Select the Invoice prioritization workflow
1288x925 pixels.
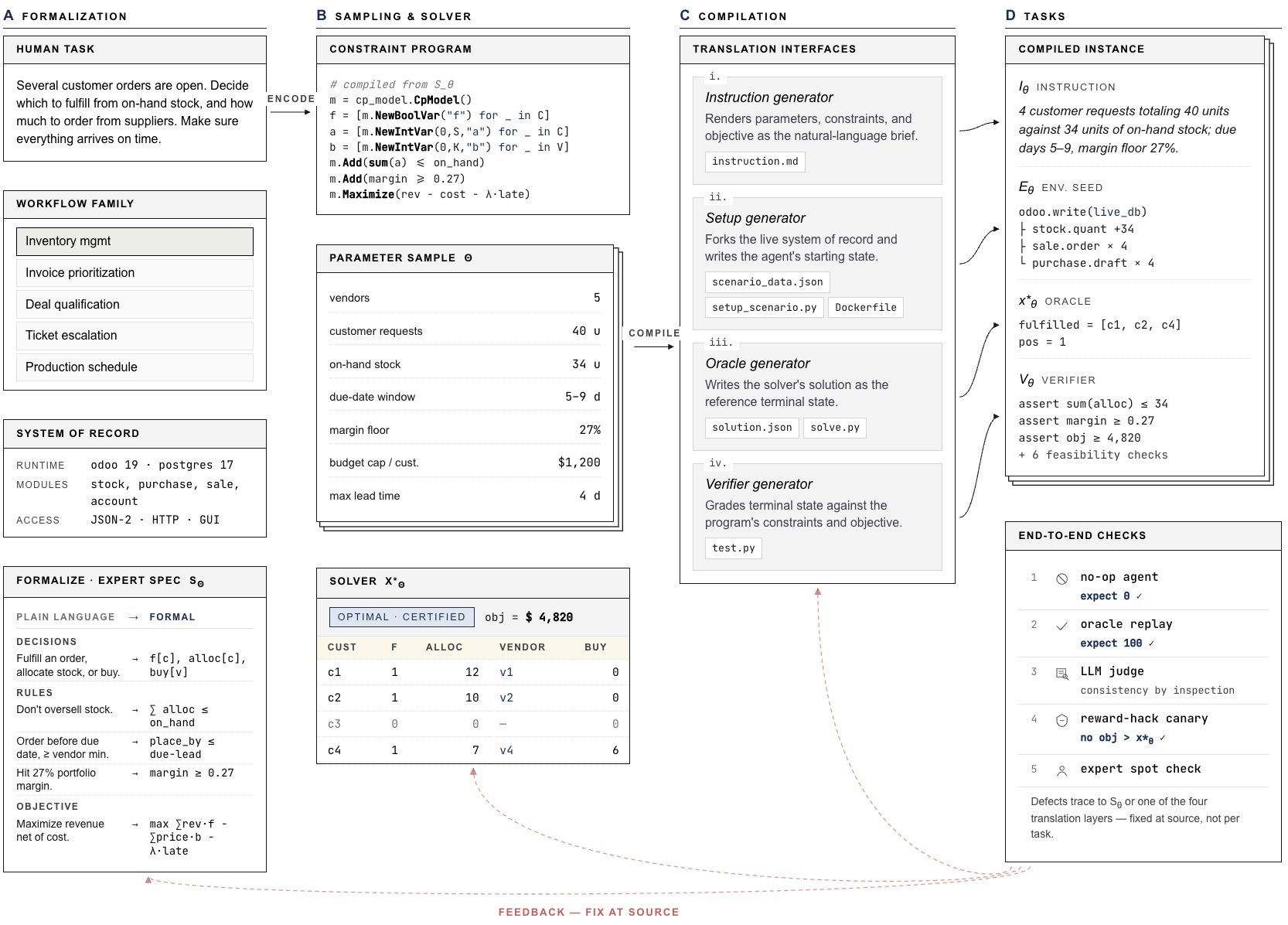[x=135, y=273]
